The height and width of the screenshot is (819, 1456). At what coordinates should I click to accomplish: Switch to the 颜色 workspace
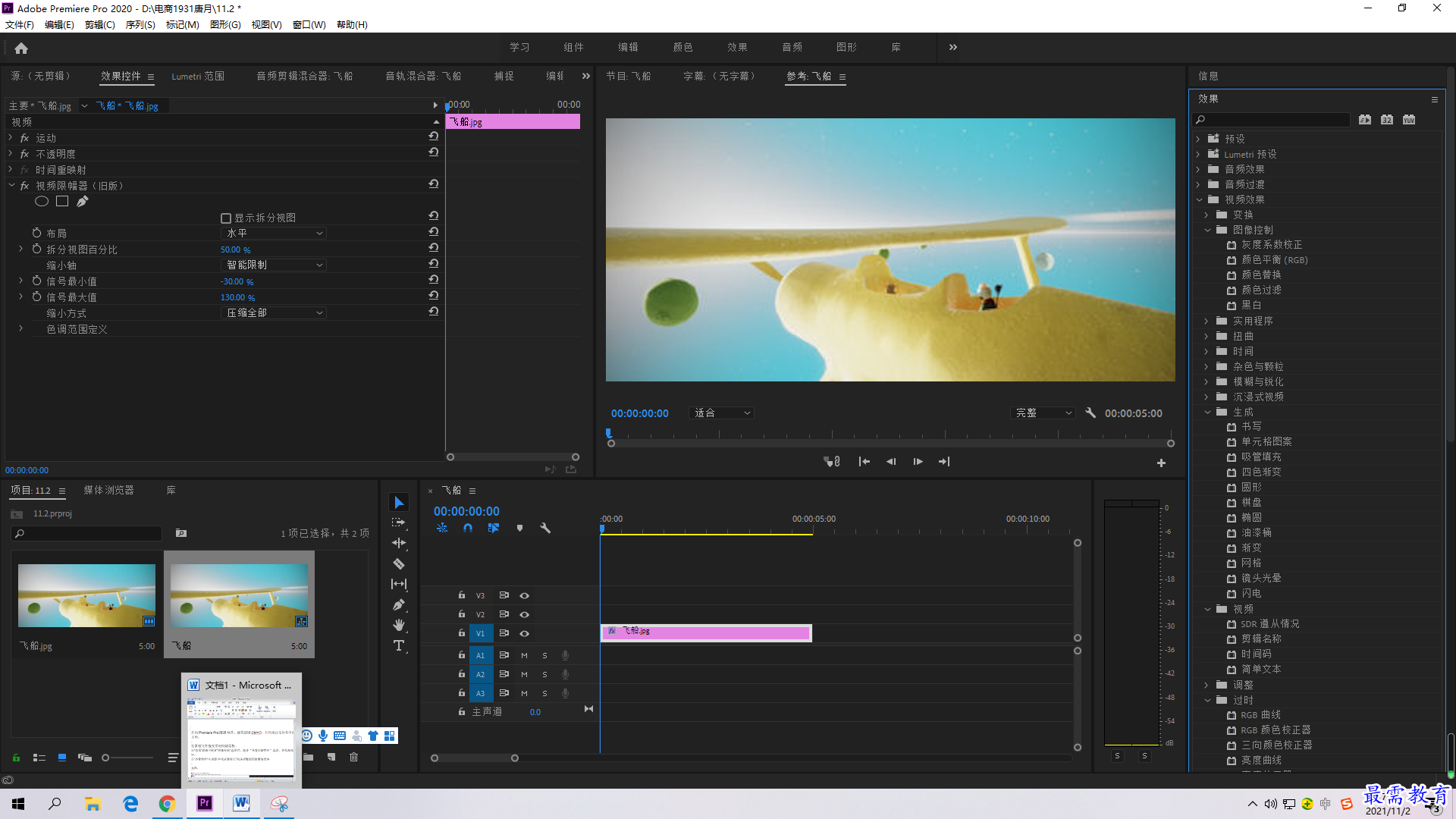point(682,47)
